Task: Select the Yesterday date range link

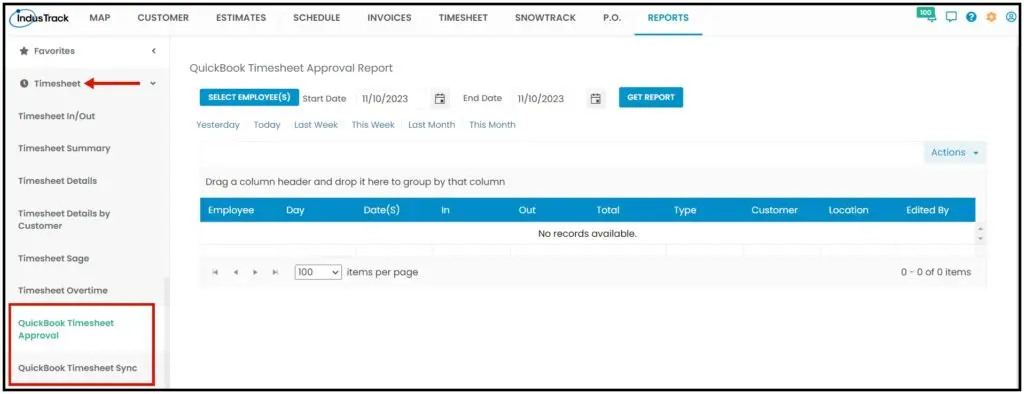Action: tap(218, 125)
